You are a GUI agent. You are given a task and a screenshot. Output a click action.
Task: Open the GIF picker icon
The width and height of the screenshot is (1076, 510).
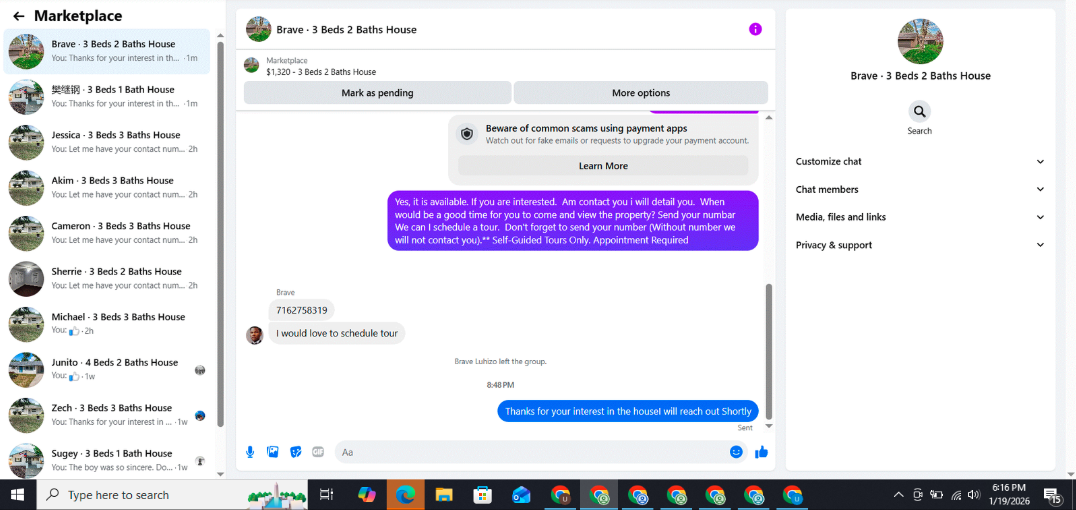click(318, 452)
